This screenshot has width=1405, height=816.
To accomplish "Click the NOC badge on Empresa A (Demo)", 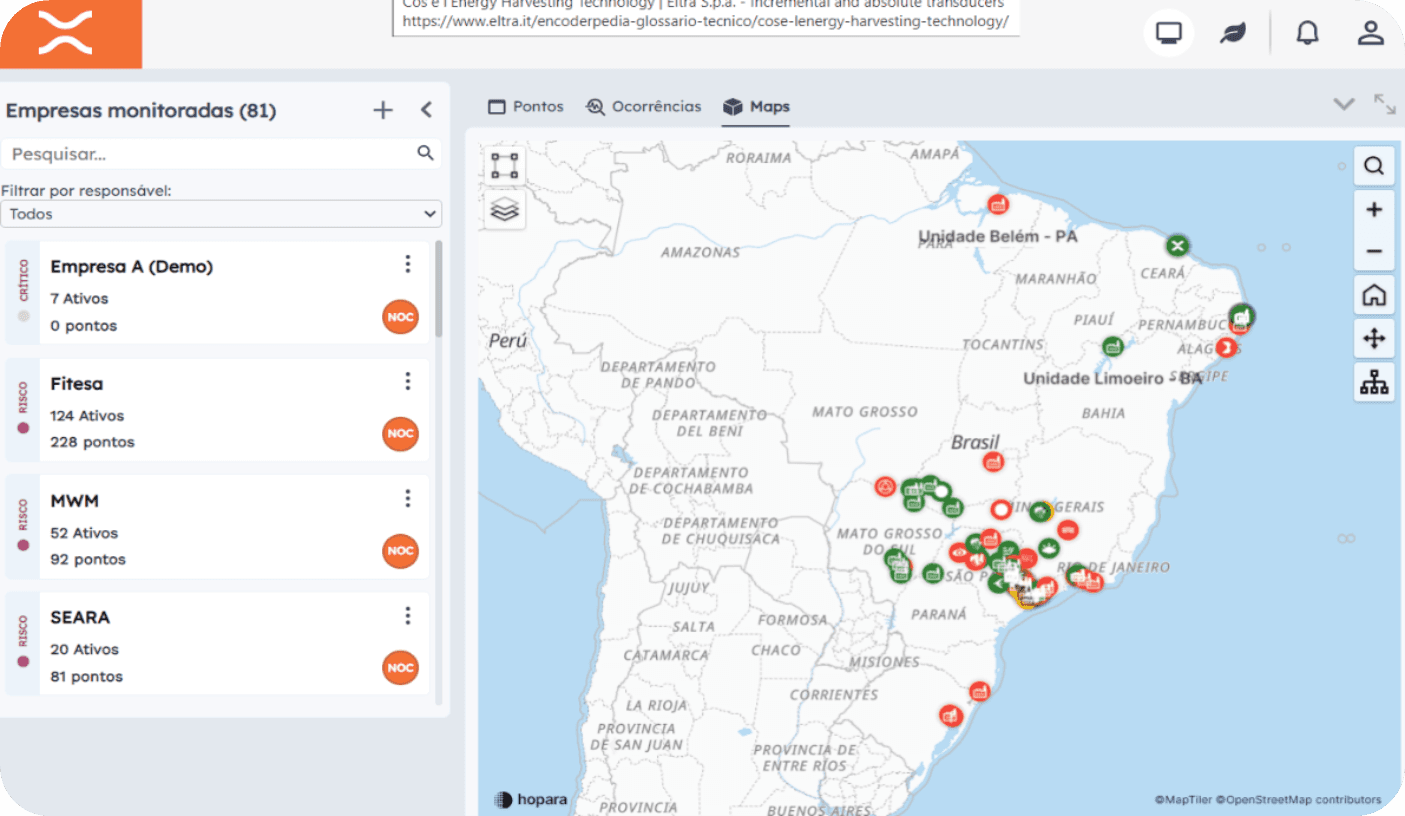I will click(x=400, y=317).
